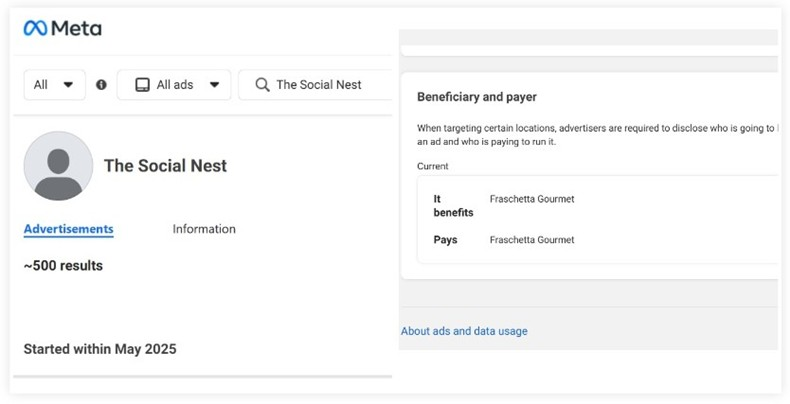Focus the search field containing The Social Nest
Image resolution: width=790 pixels, height=404 pixels.
point(320,85)
